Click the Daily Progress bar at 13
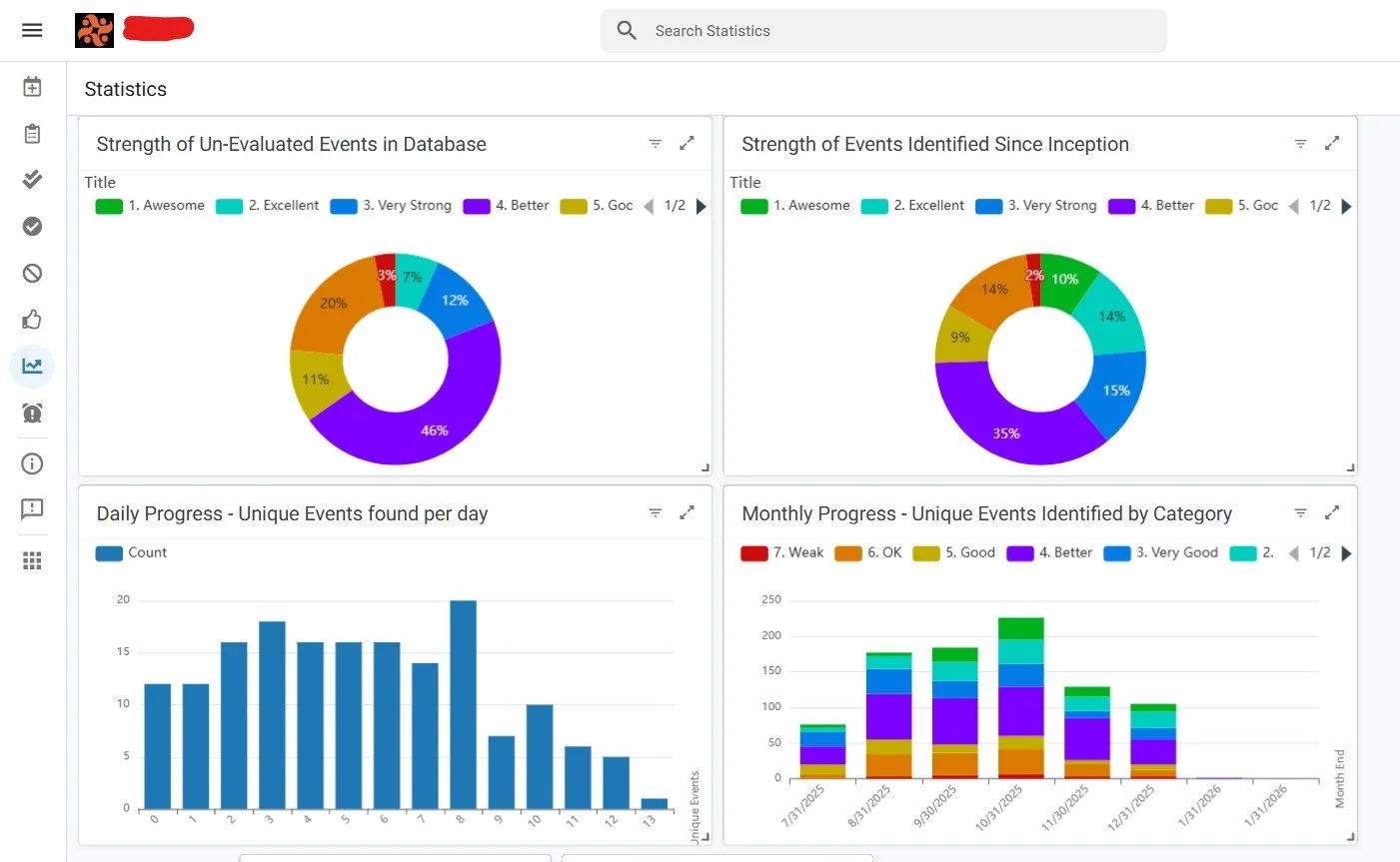Image resolution: width=1400 pixels, height=862 pixels. [654, 803]
